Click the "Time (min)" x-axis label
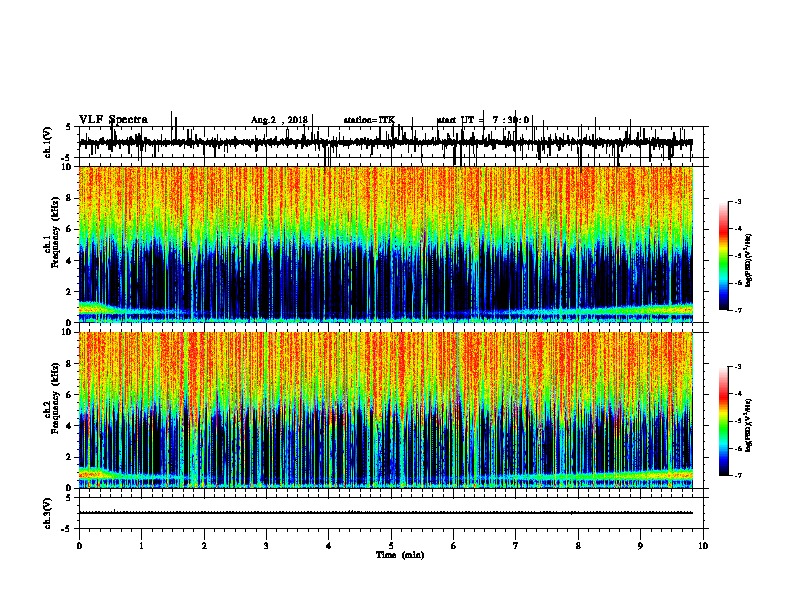The width and height of the screenshot is (792, 612). point(400,555)
